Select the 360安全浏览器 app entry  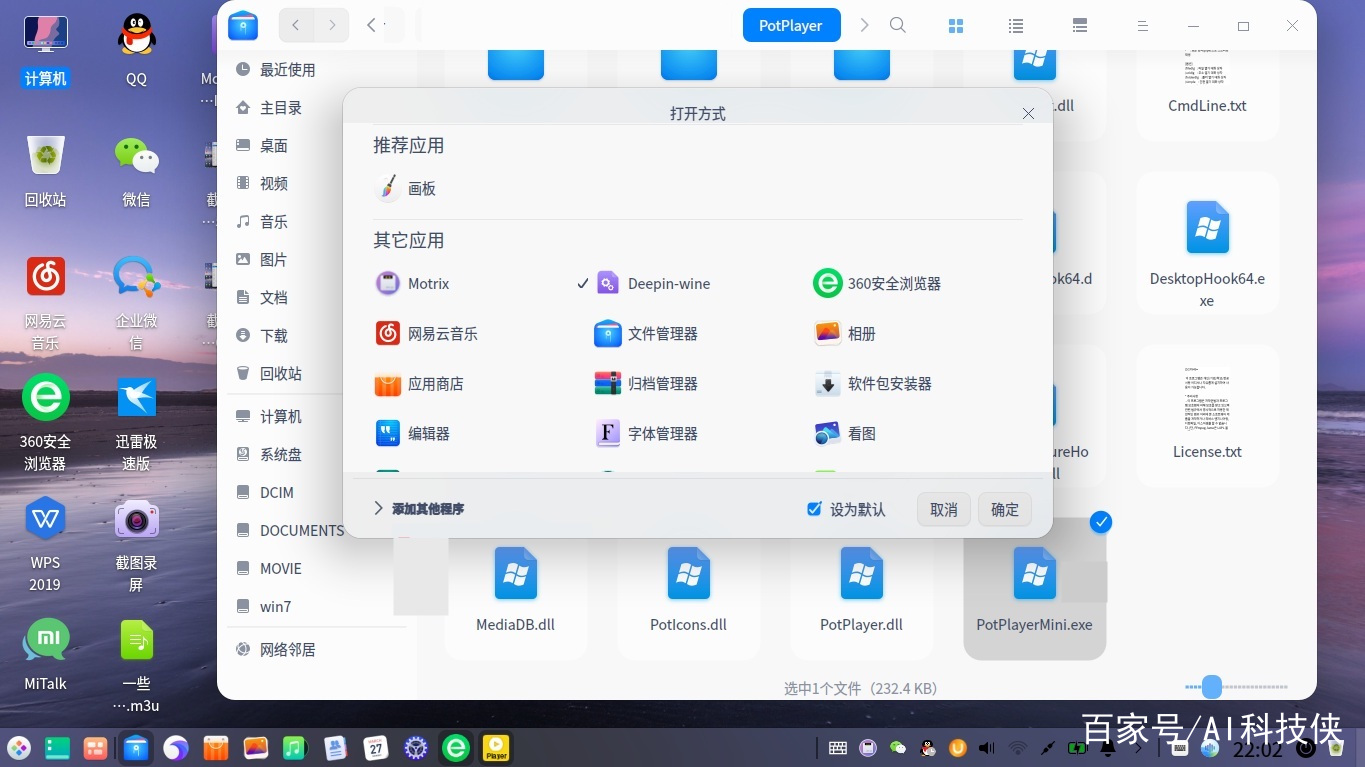click(877, 284)
